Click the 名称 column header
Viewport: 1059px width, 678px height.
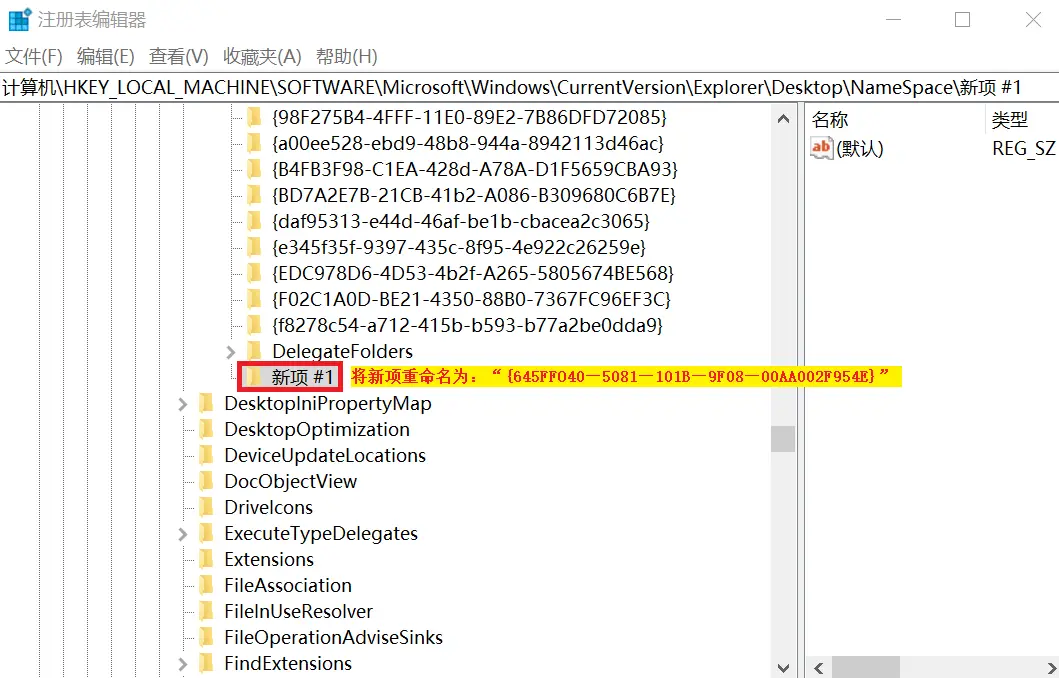(830, 120)
